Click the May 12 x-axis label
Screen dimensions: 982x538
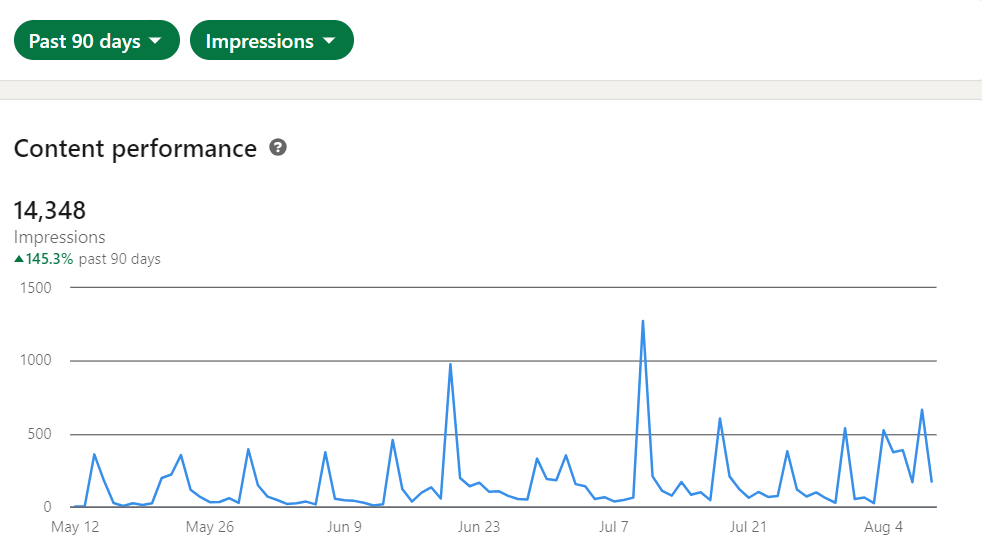pos(75,527)
